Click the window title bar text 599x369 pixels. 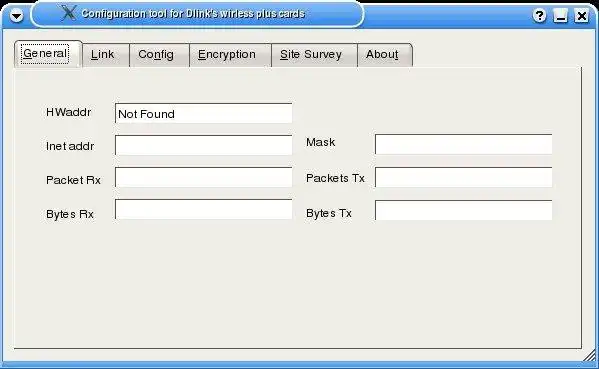tap(193, 14)
